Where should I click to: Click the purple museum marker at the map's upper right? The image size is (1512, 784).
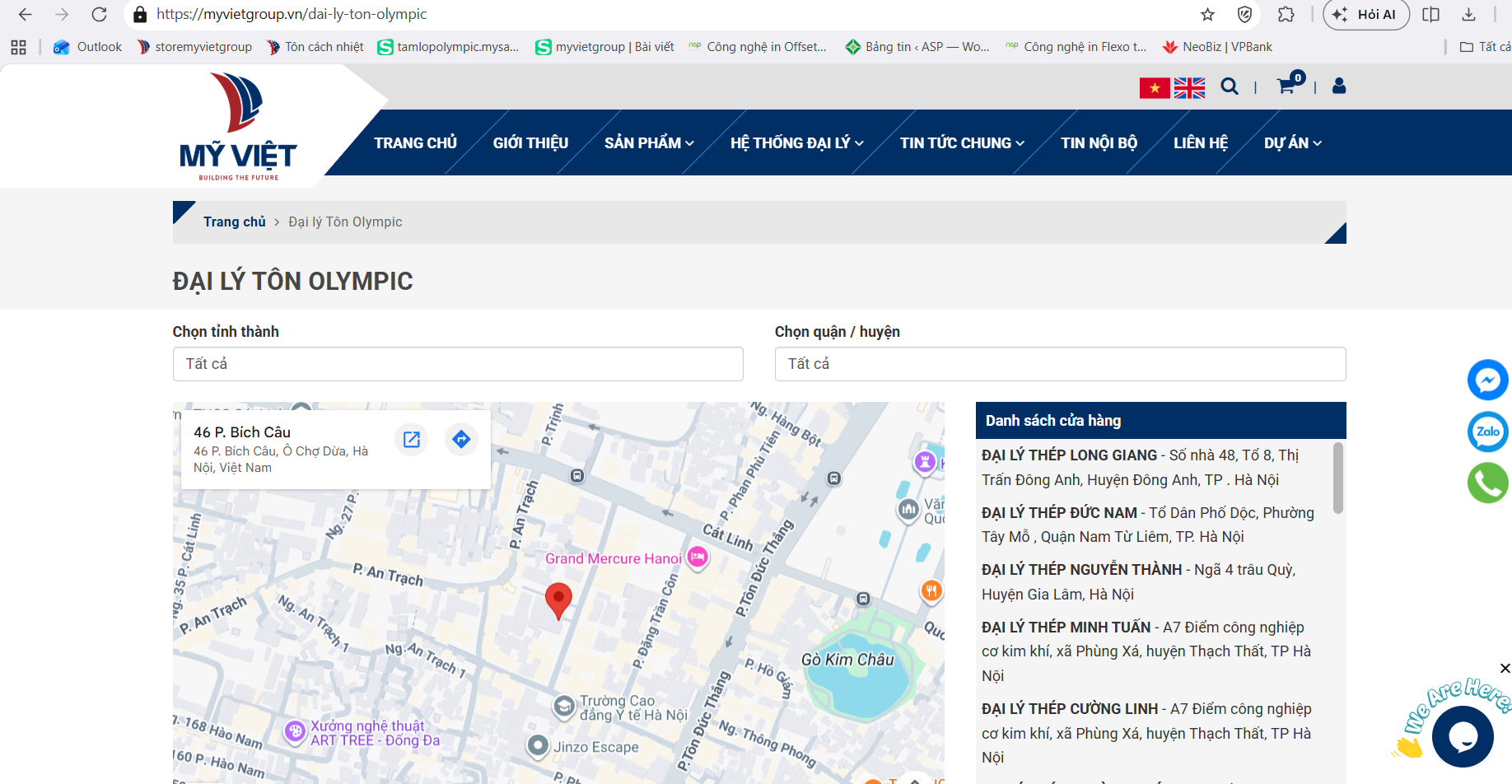coord(925,461)
